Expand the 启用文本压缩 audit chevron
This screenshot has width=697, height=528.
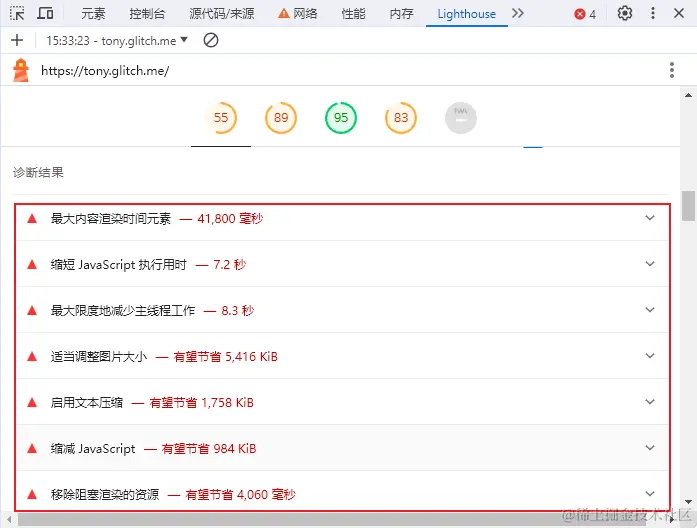[x=650, y=402]
